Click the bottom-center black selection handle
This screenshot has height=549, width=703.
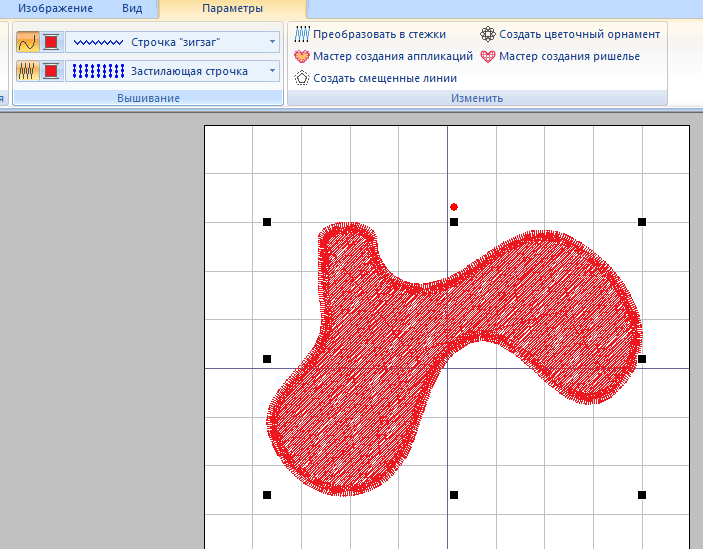454,495
